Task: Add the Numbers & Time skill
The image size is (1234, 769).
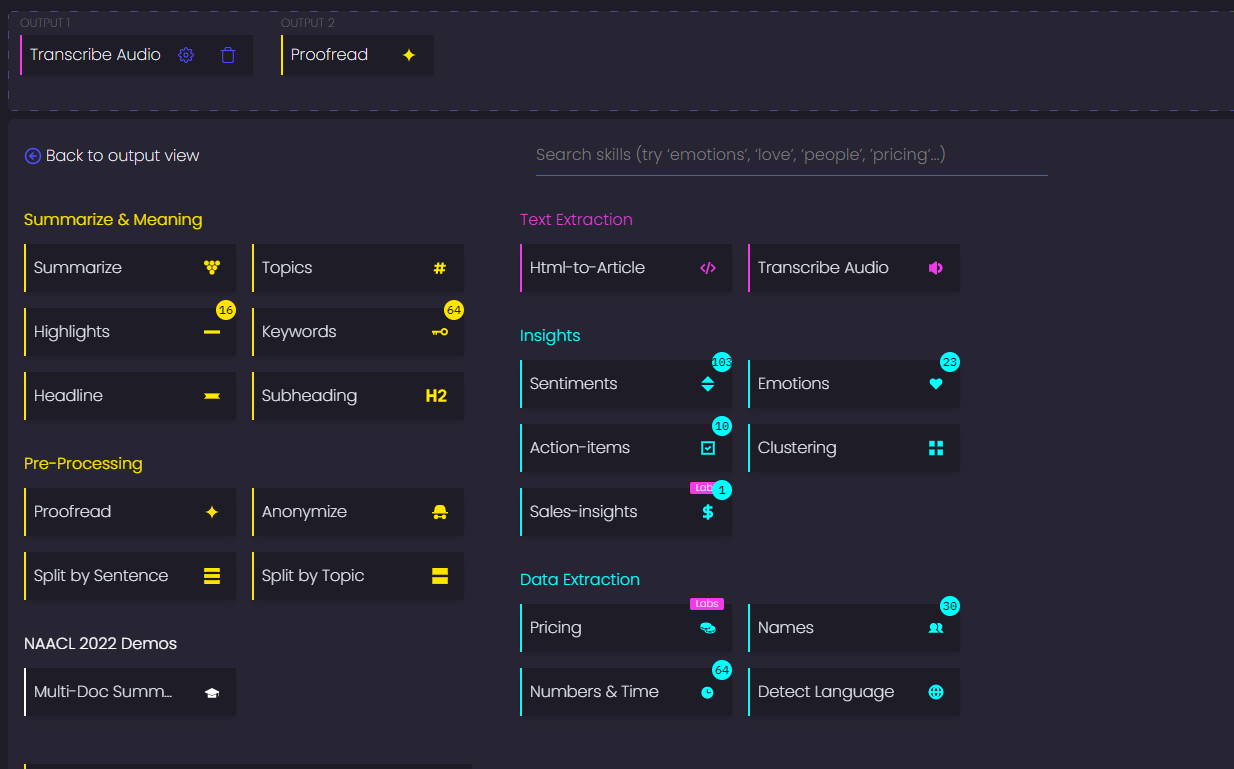Action: 626,692
